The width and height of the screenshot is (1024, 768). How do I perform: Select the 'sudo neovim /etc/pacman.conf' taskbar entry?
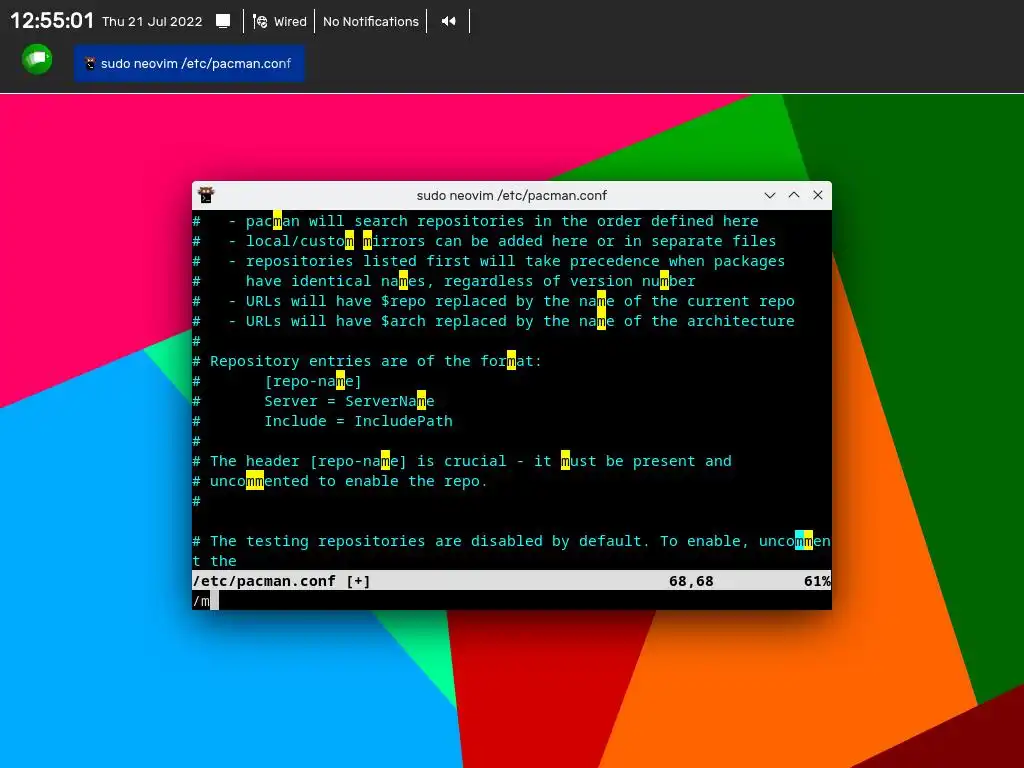(x=189, y=63)
